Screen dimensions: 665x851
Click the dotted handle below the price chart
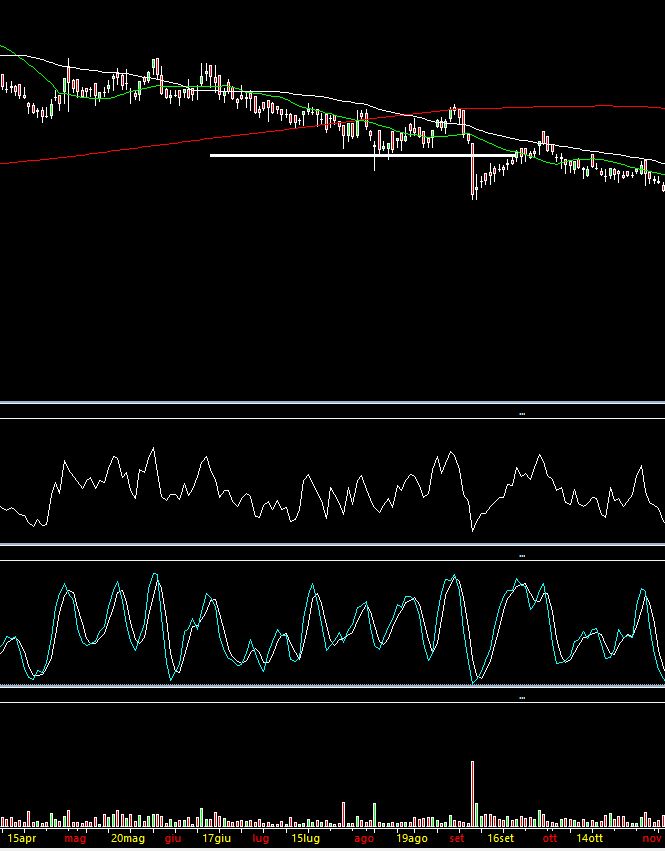pyautogui.click(x=522, y=414)
